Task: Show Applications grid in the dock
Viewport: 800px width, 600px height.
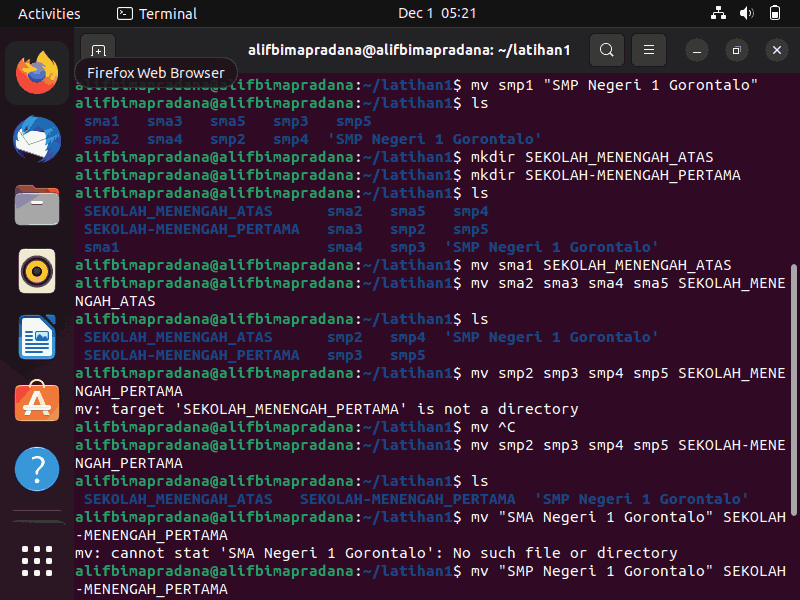Action: click(37, 561)
